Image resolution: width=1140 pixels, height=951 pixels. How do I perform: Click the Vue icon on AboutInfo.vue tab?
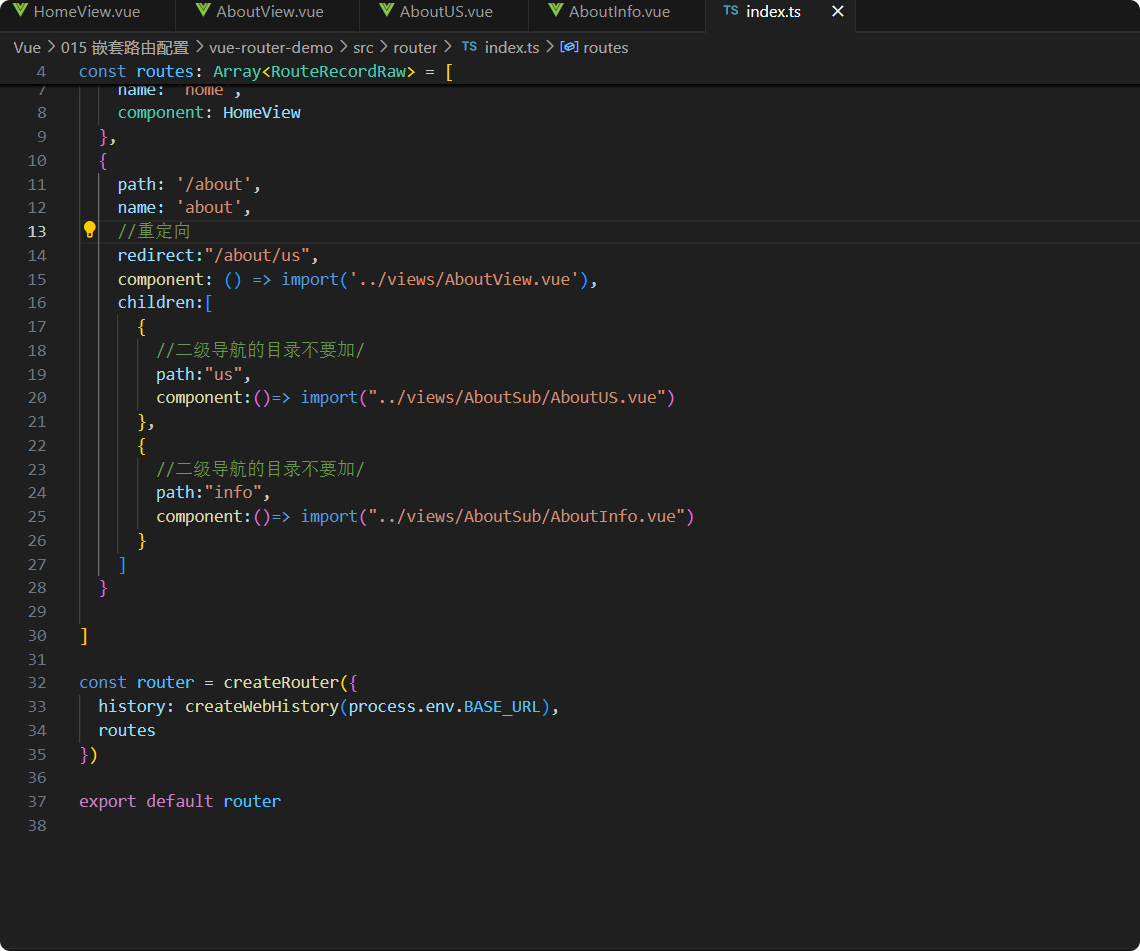coord(555,12)
